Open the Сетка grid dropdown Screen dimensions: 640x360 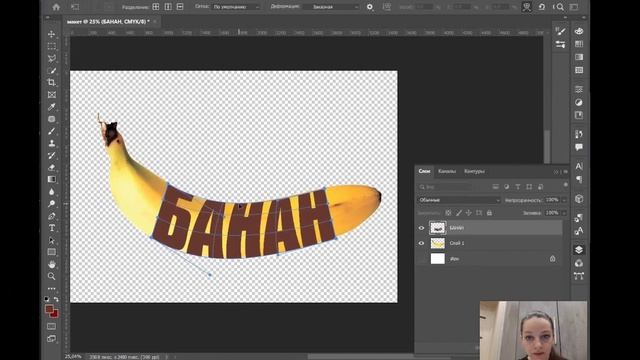click(x=236, y=7)
